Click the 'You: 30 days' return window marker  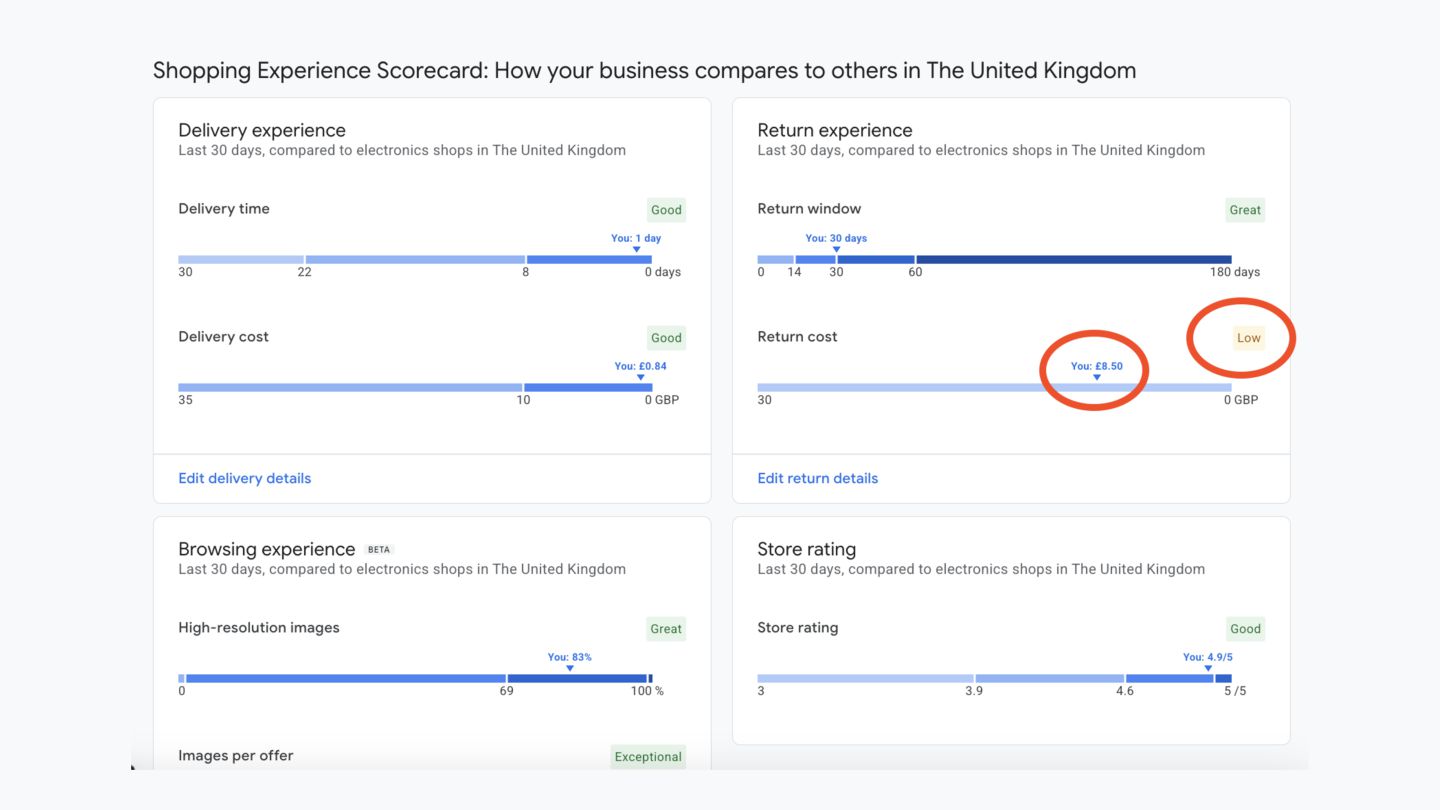tap(836, 239)
